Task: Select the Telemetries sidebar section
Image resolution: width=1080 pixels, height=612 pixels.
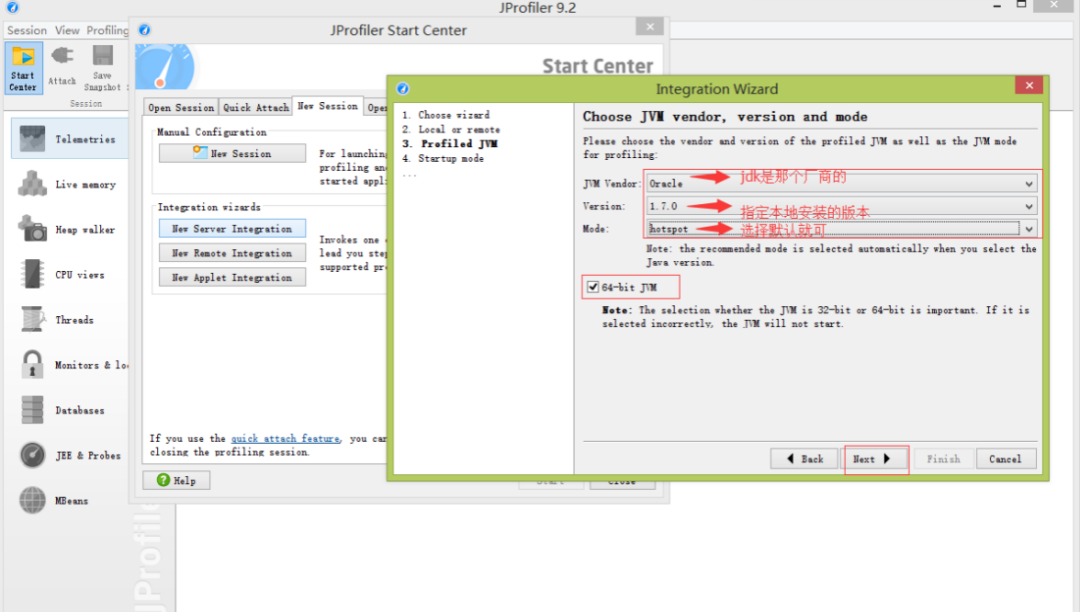Action: tap(69, 139)
